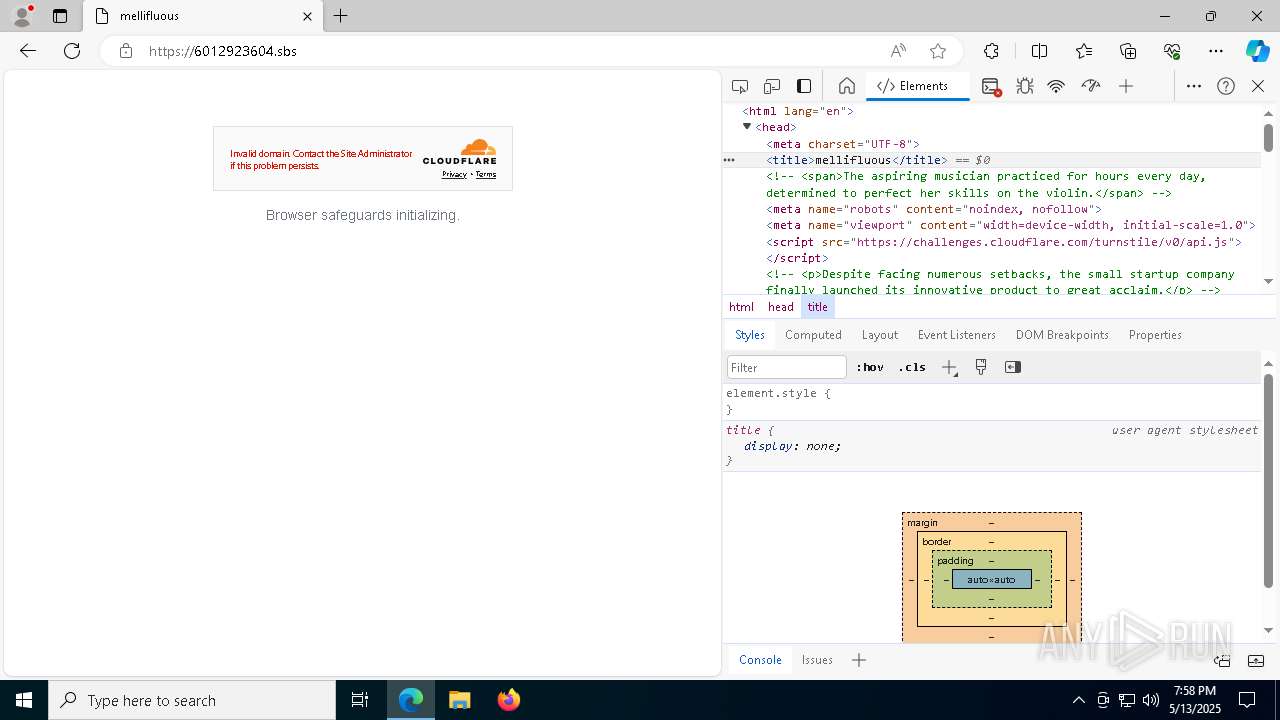Screen dimensions: 1280x720
Task: Refresh the page
Action: [72, 51]
